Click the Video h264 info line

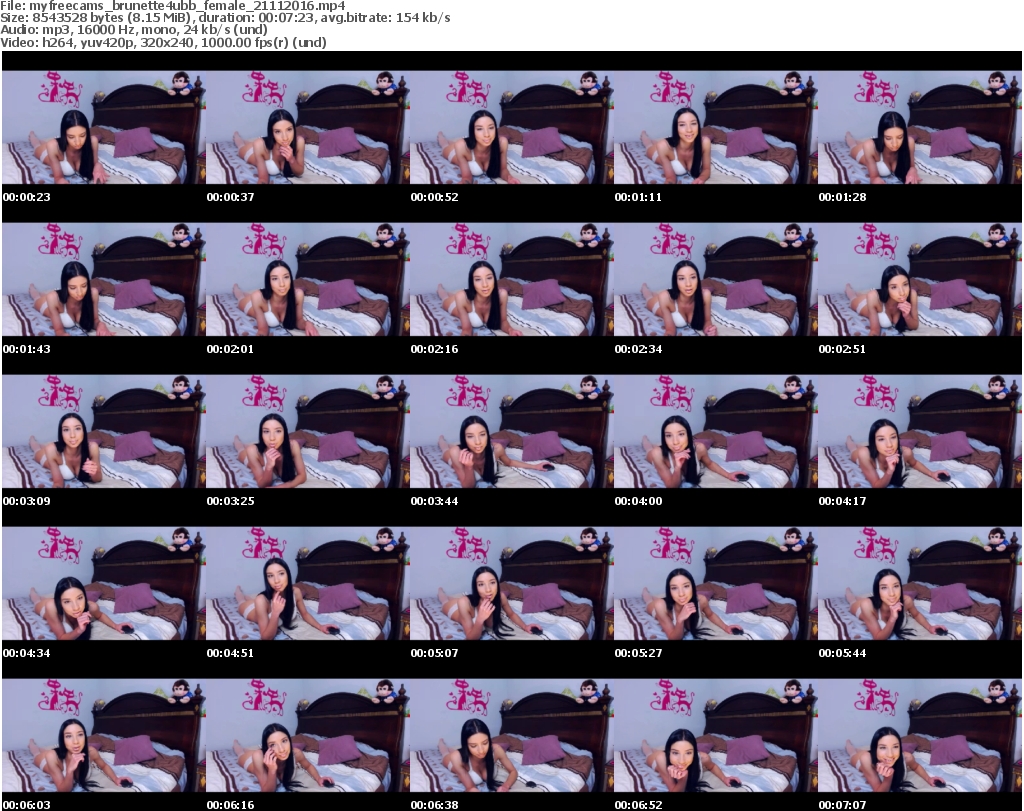pos(163,42)
